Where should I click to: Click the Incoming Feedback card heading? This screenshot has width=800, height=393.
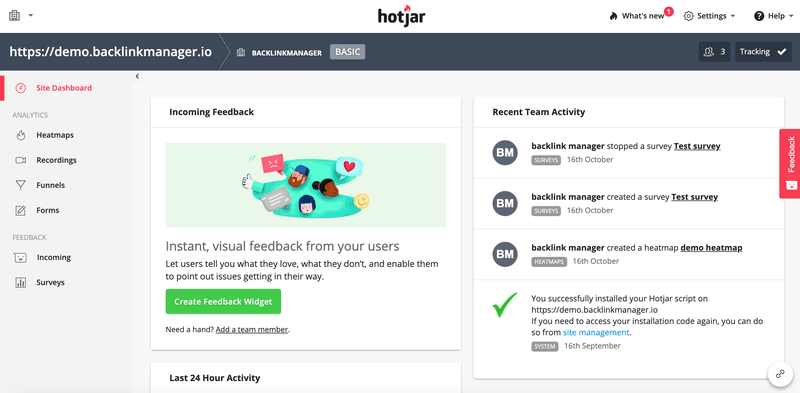coord(212,112)
